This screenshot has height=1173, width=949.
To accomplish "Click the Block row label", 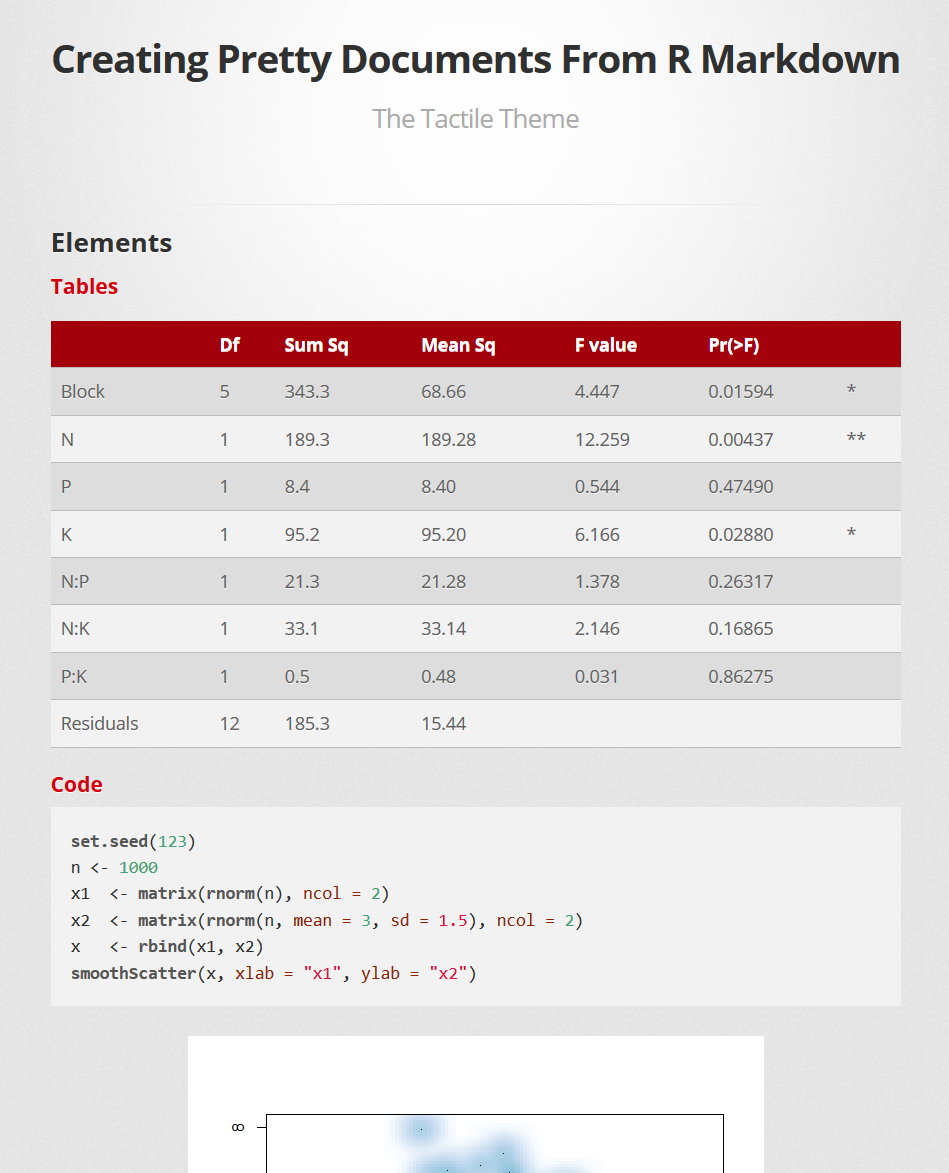I will 83,391.
